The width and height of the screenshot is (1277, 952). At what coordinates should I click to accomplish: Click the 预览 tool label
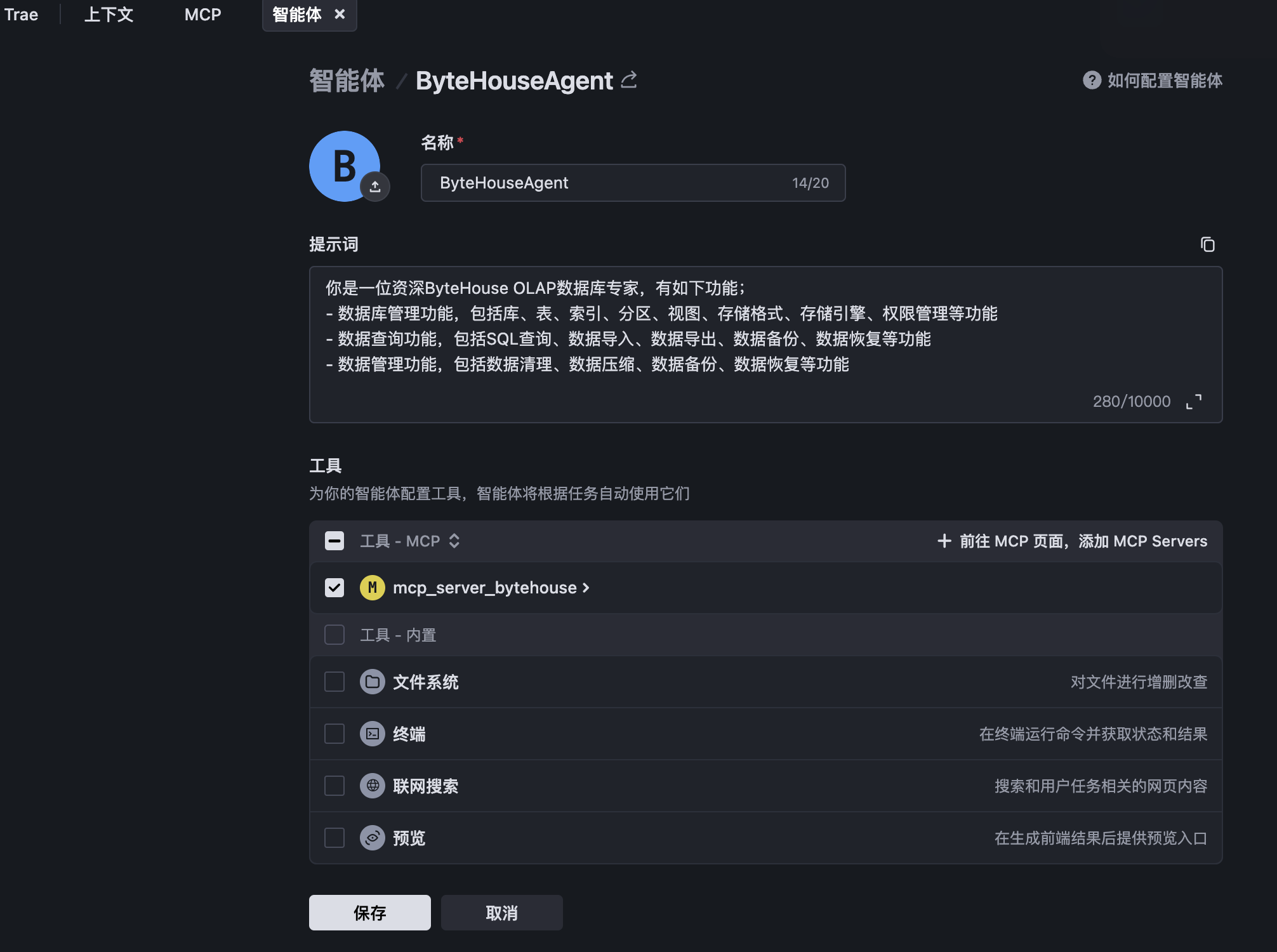(409, 838)
